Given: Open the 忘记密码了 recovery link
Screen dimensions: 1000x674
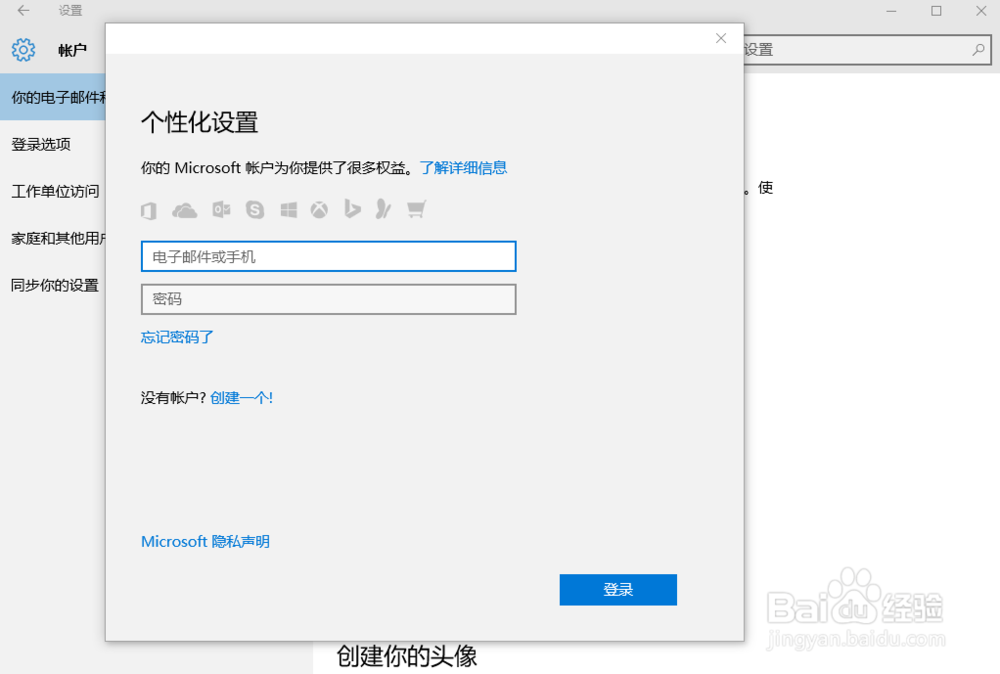Looking at the screenshot, I should tap(175, 337).
